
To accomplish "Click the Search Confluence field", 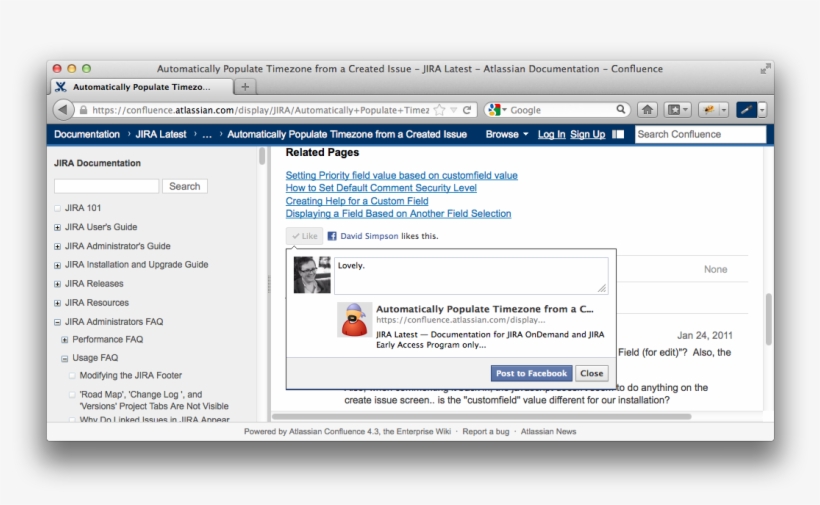I will coord(700,134).
